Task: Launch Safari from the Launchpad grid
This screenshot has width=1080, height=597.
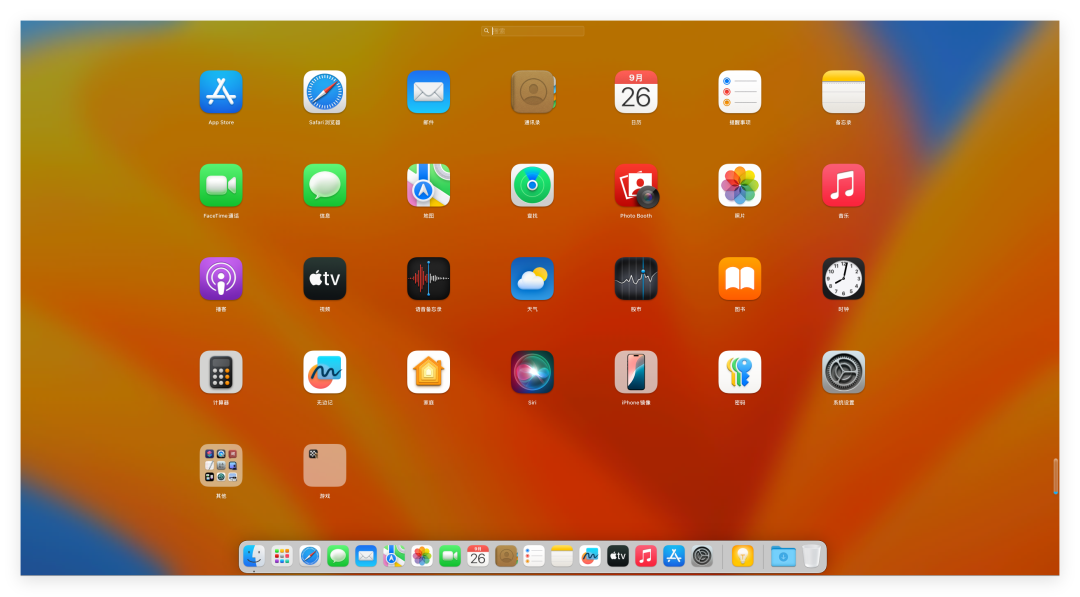Action: pyautogui.click(x=324, y=92)
